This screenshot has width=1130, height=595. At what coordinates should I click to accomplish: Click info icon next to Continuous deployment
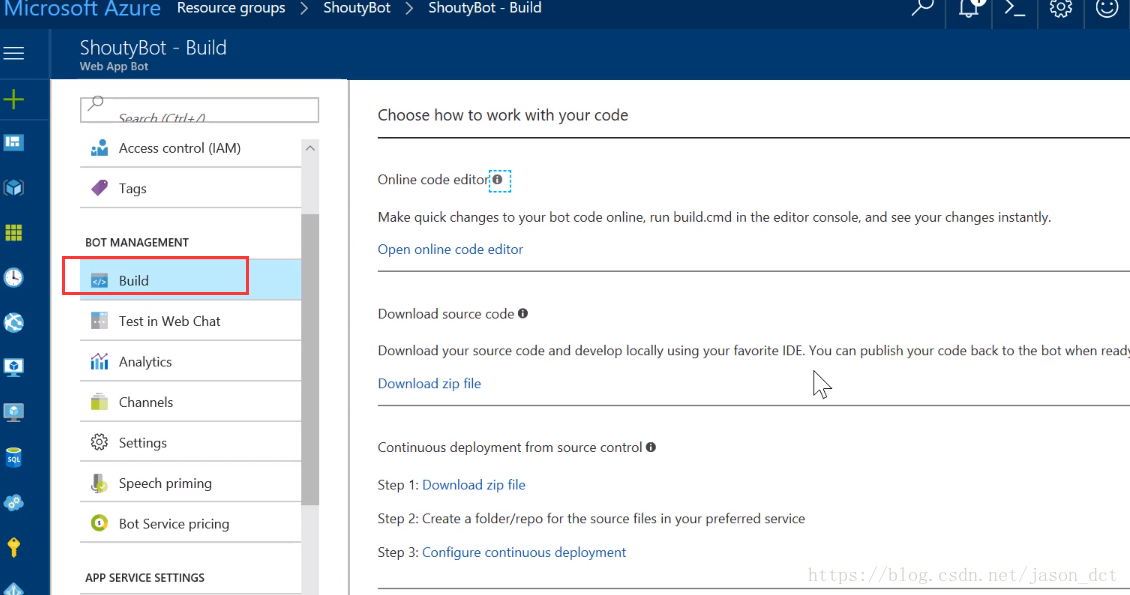651,447
